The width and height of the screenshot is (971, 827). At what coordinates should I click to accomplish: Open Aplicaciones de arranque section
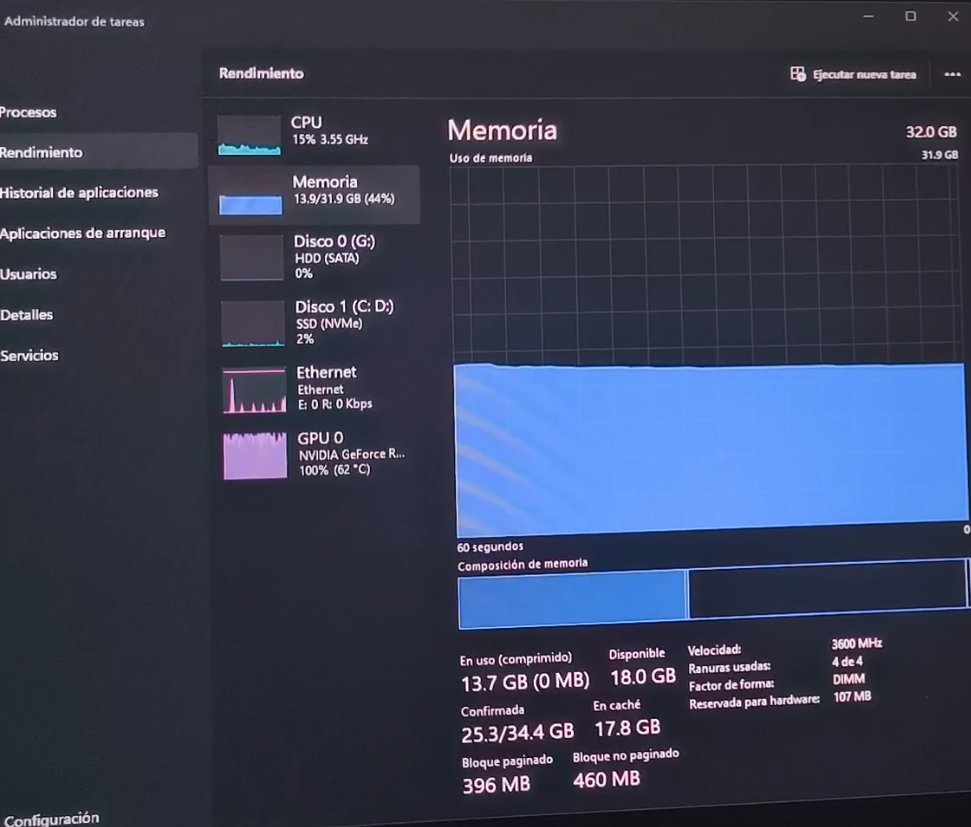tap(84, 233)
